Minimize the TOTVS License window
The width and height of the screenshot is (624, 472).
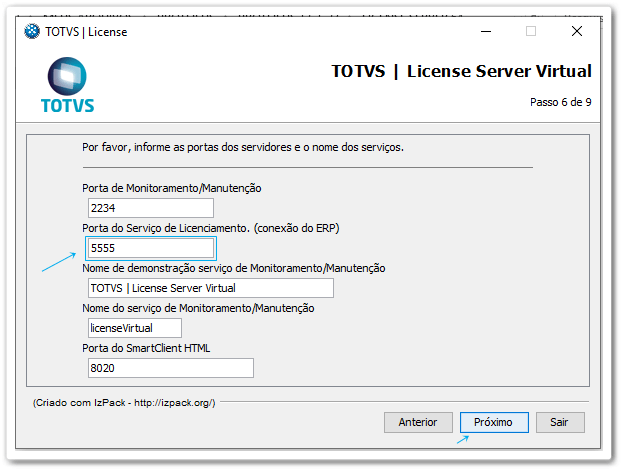point(486,31)
